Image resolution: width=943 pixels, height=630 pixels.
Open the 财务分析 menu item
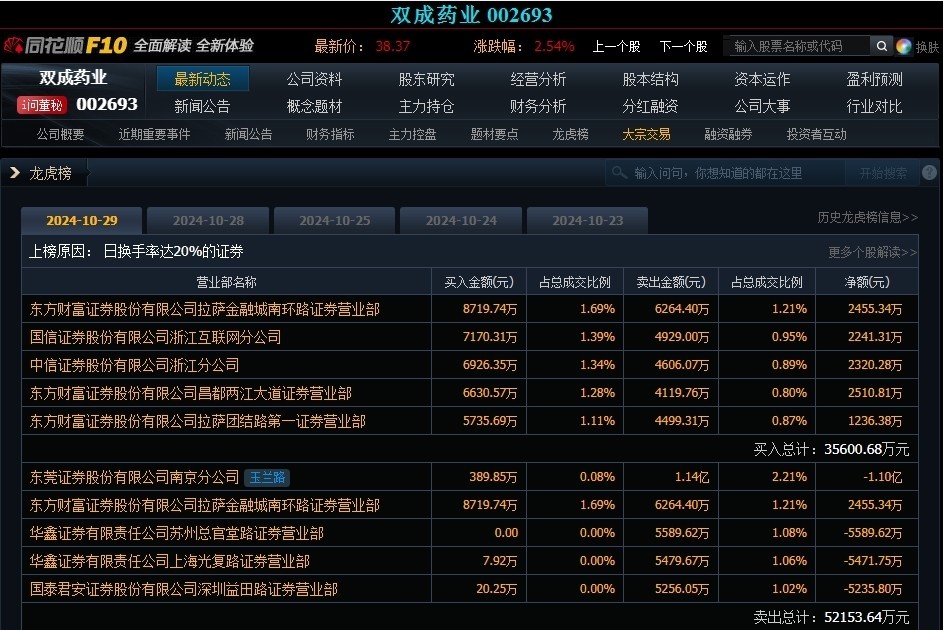[x=538, y=106]
